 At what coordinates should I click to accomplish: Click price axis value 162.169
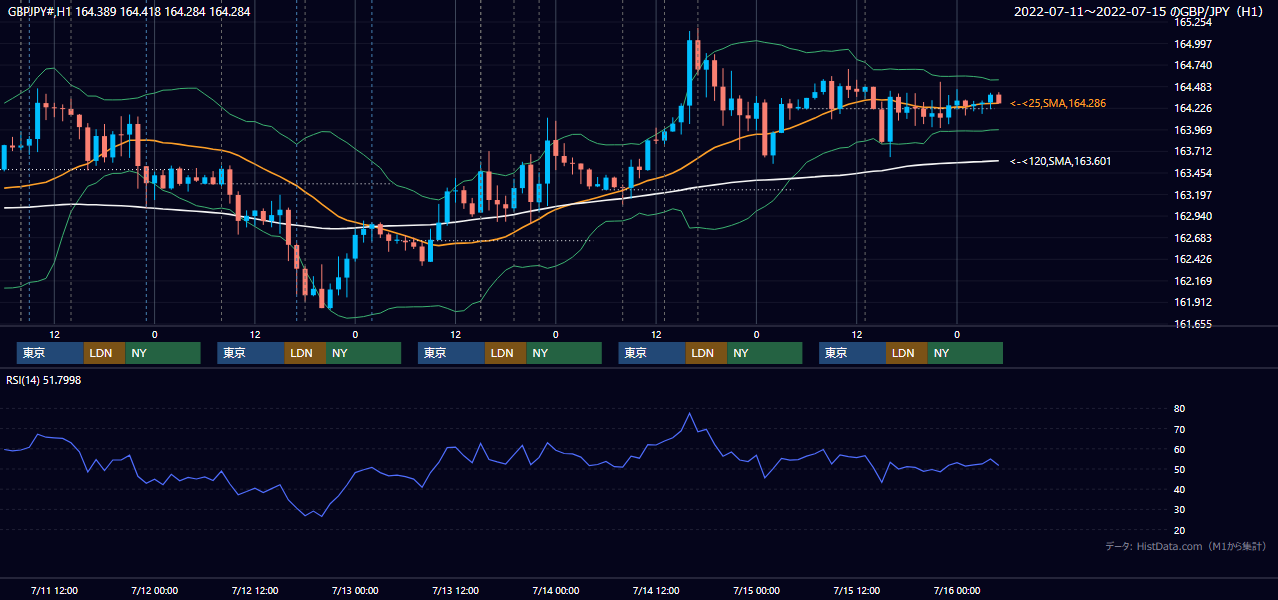1193,281
